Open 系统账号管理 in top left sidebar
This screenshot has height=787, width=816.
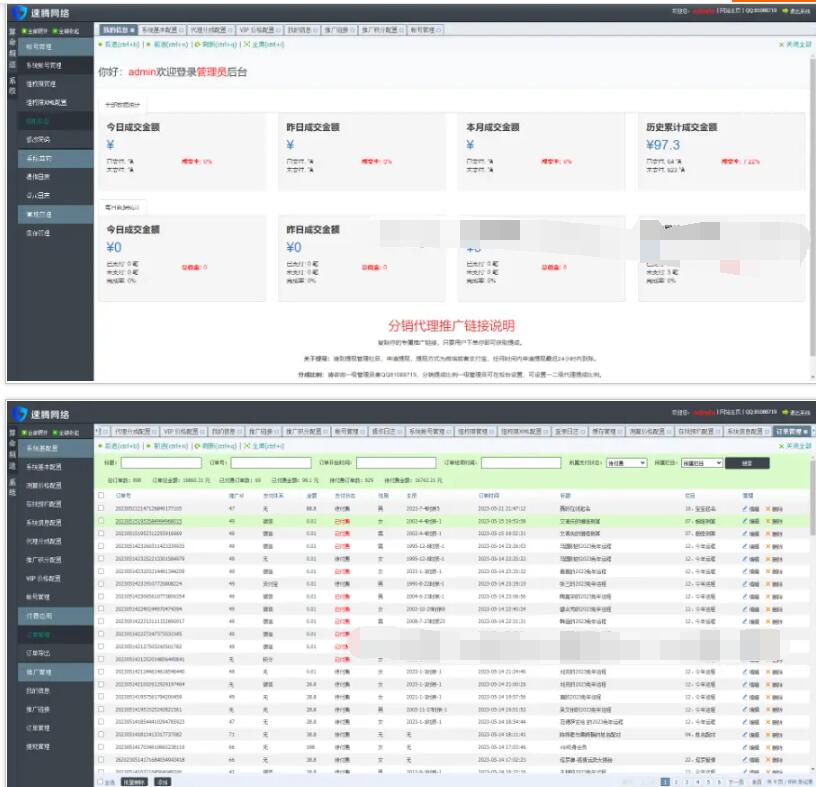tap(44, 65)
